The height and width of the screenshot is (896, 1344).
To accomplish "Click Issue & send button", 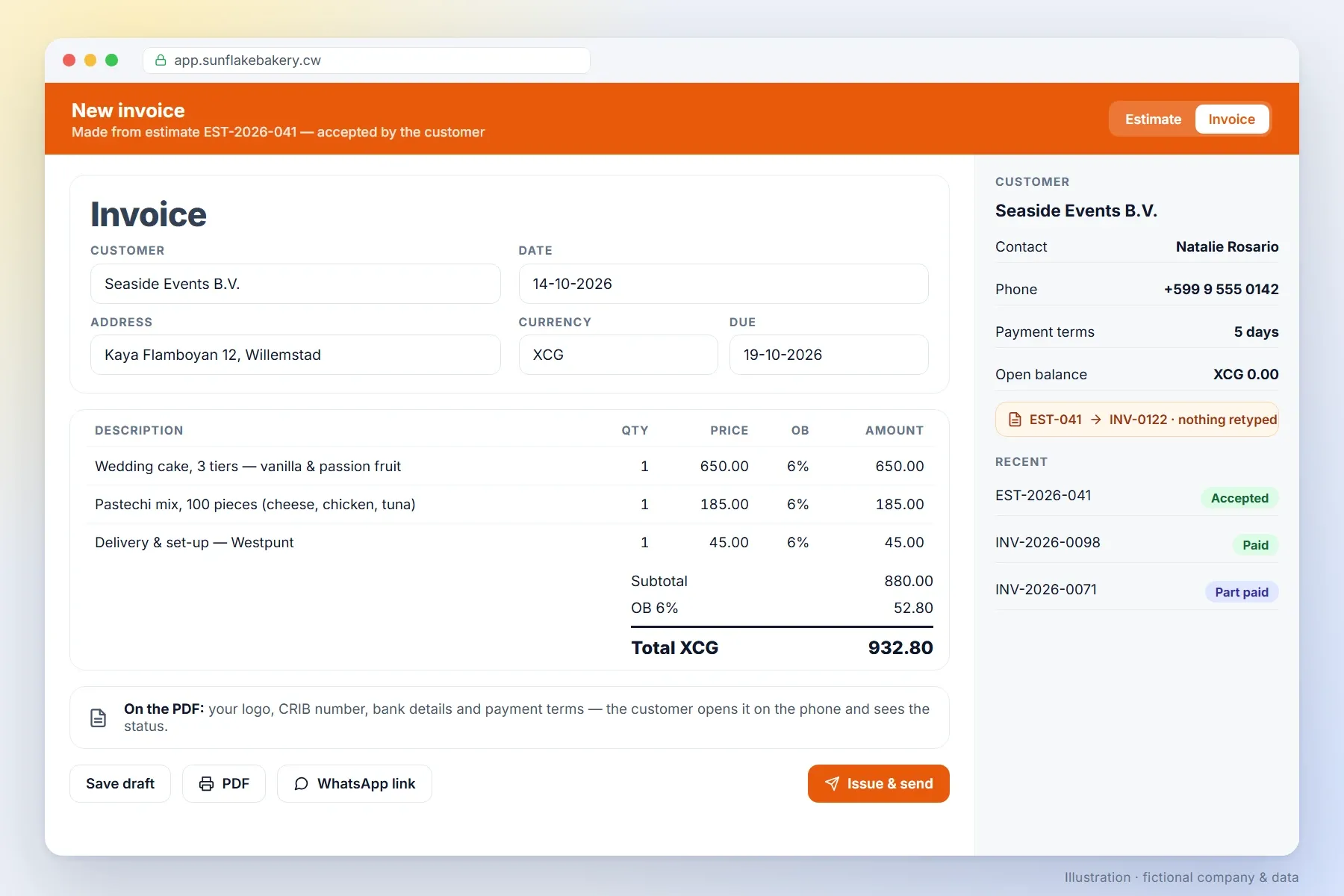I will click(x=879, y=784).
